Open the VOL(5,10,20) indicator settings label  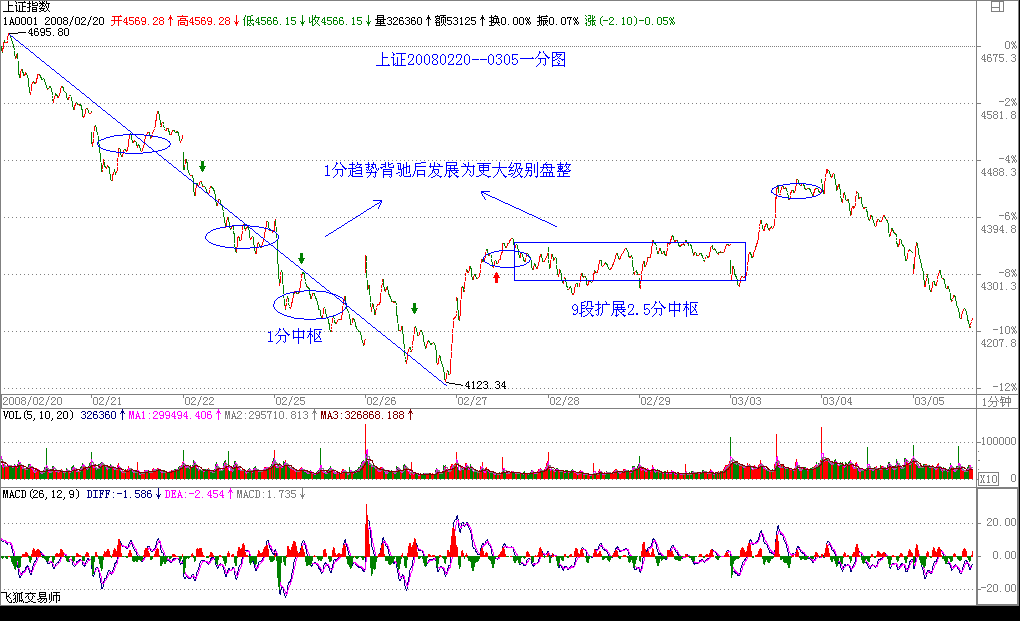coord(40,415)
